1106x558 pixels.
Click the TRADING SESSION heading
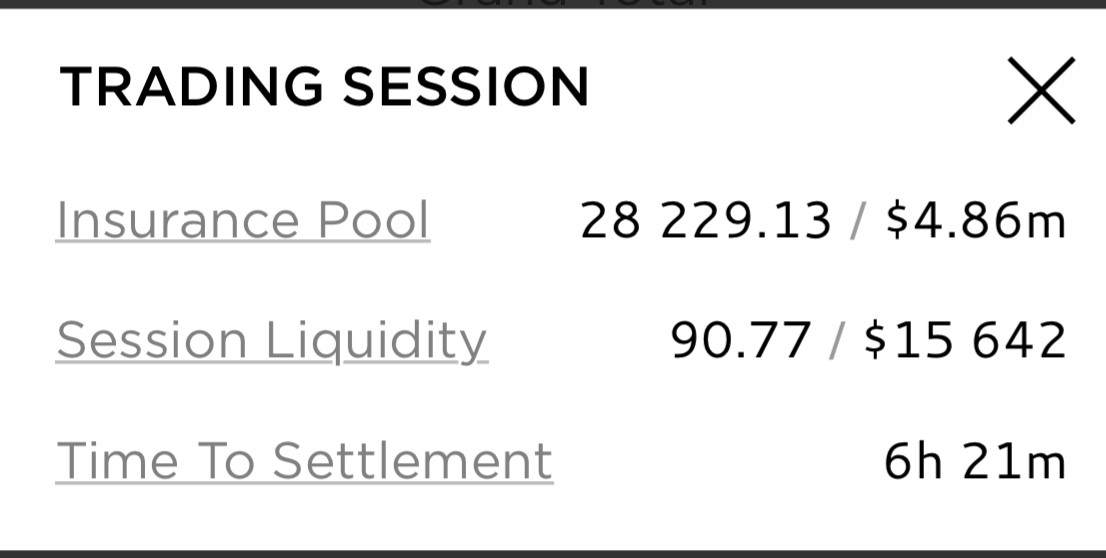click(x=325, y=86)
